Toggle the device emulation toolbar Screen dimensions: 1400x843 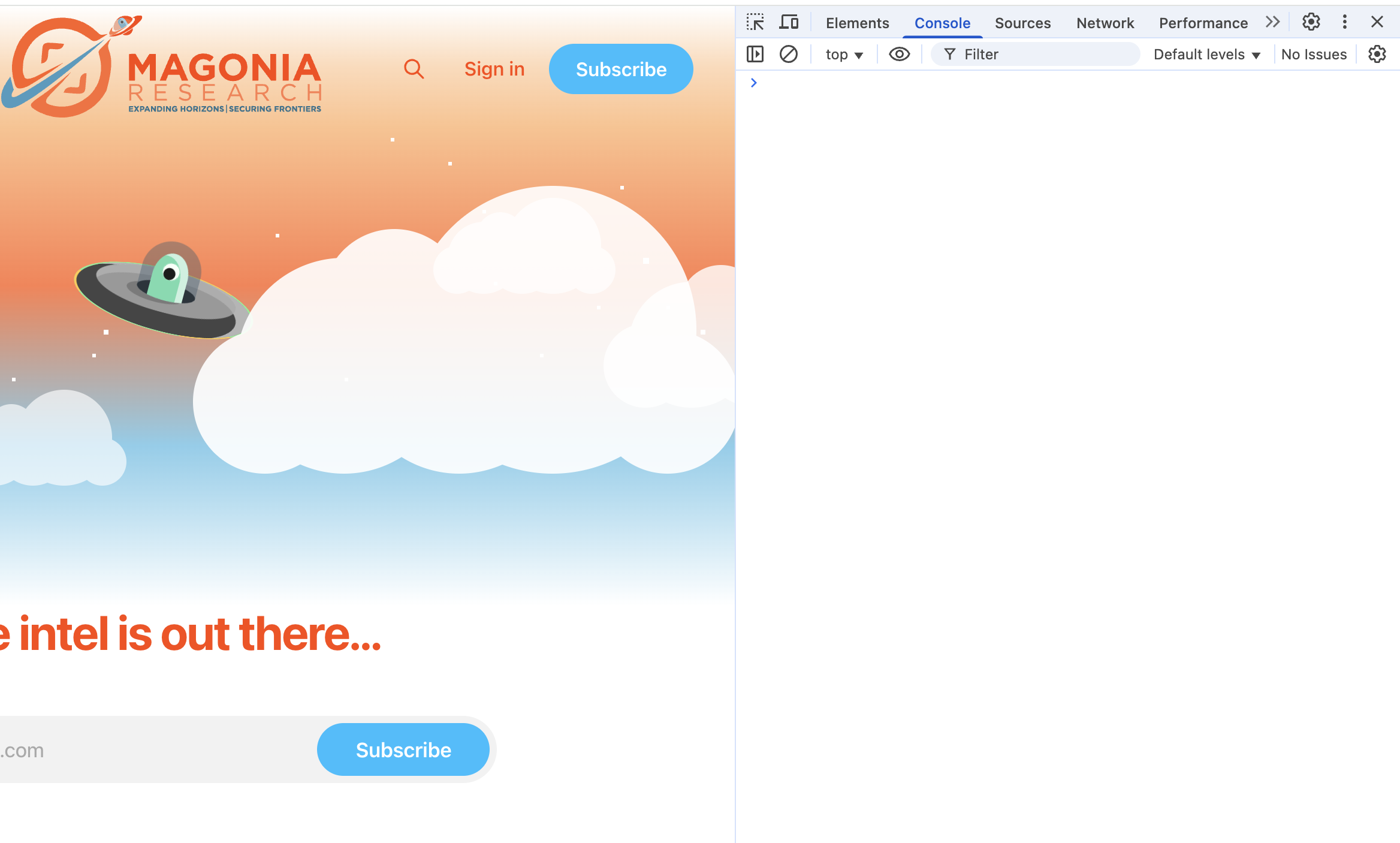click(789, 22)
